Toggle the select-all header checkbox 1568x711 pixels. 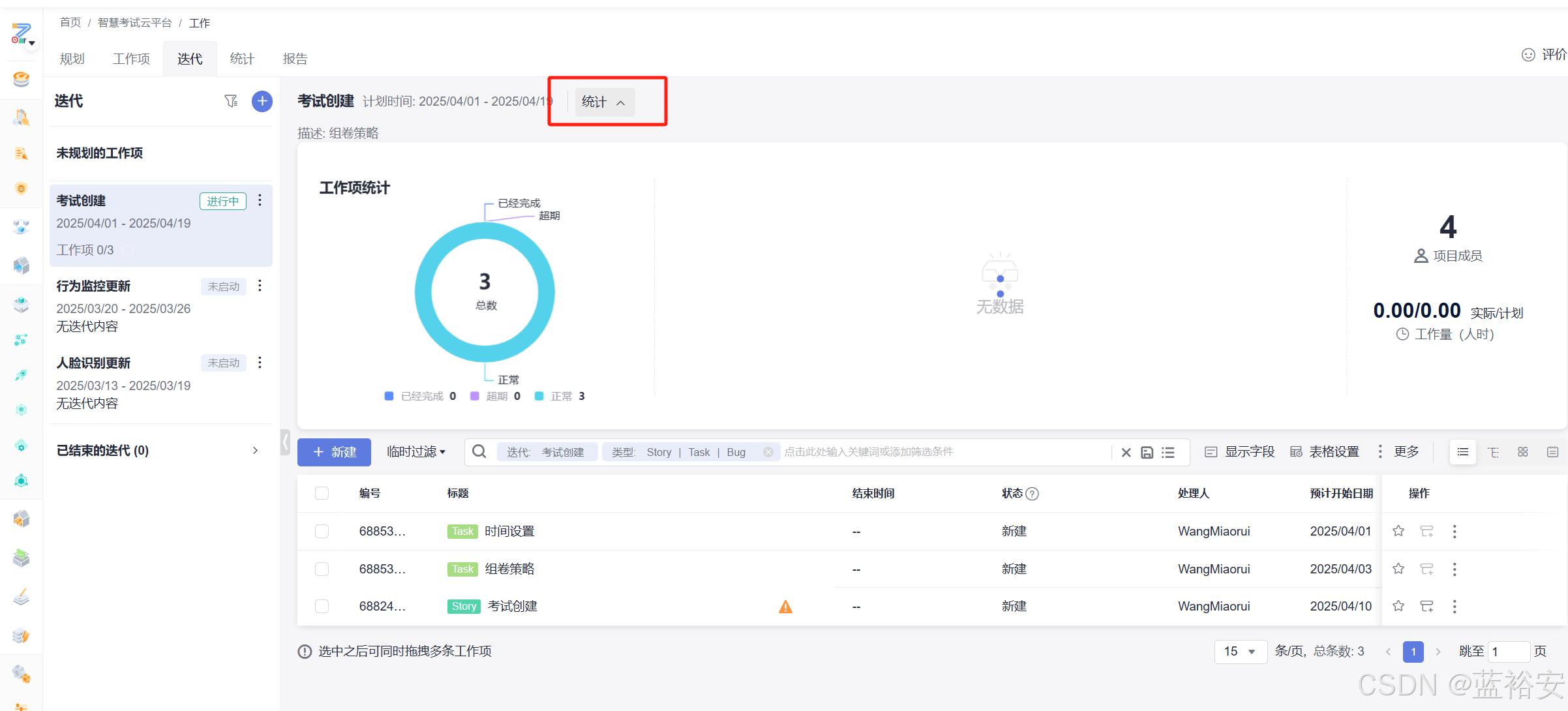[322, 493]
